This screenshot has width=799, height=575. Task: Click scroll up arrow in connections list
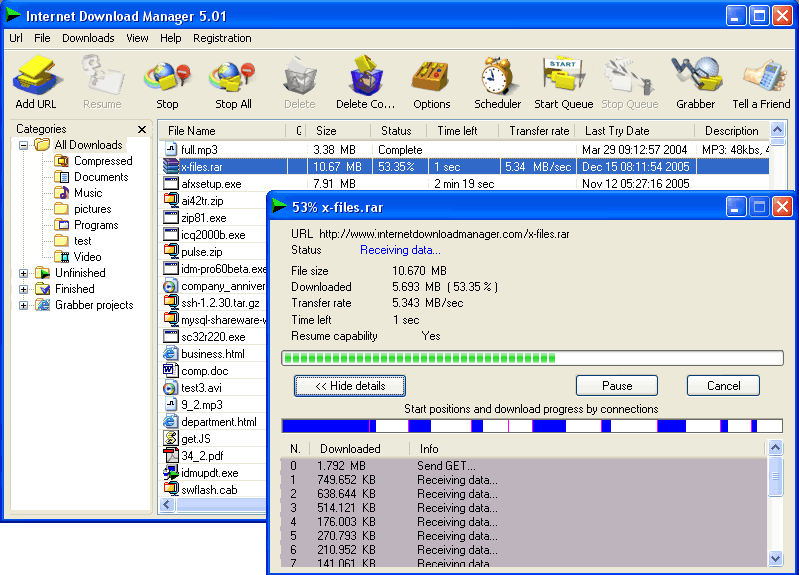[775, 448]
